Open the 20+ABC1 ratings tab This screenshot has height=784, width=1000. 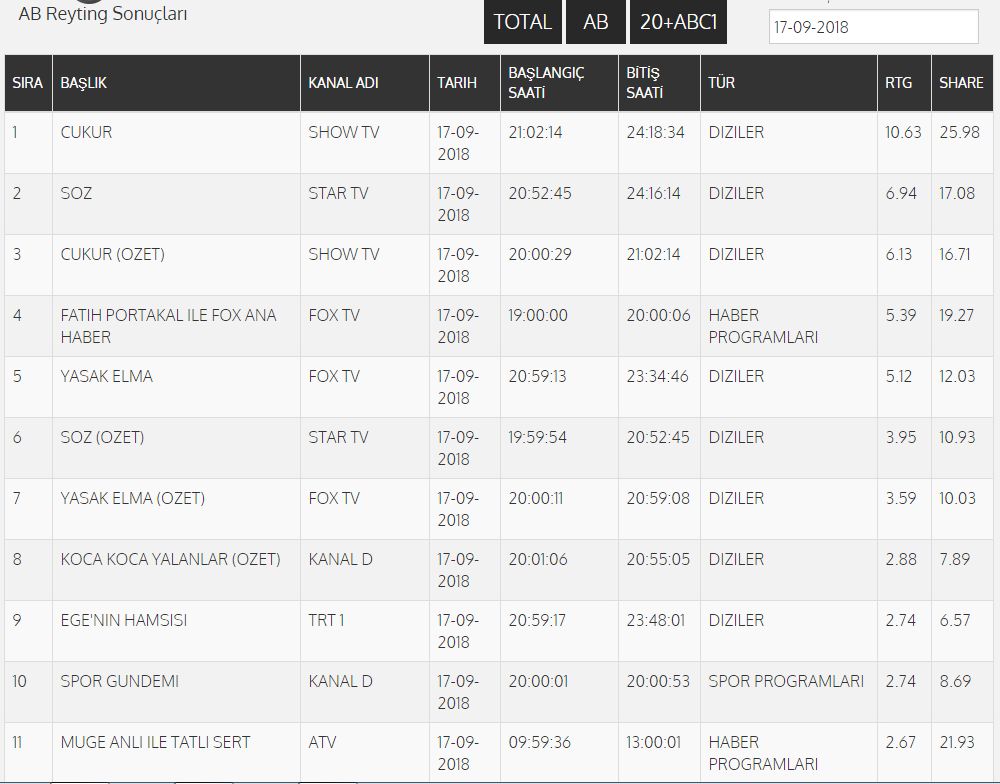point(678,22)
